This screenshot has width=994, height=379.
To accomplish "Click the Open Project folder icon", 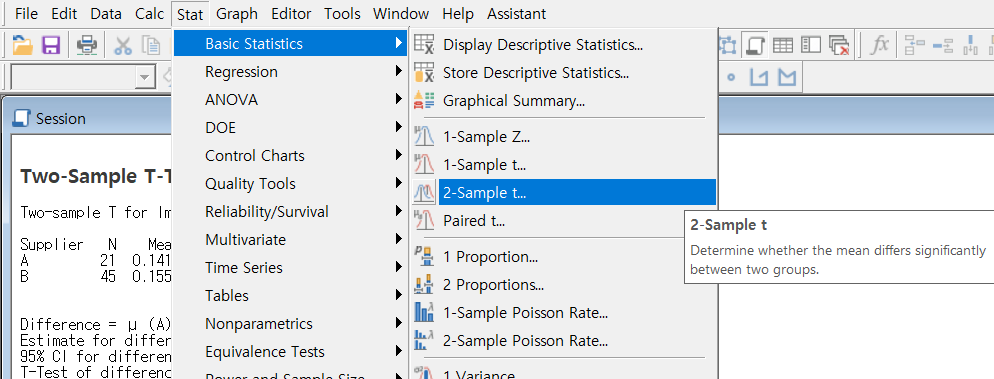I will (x=23, y=44).
